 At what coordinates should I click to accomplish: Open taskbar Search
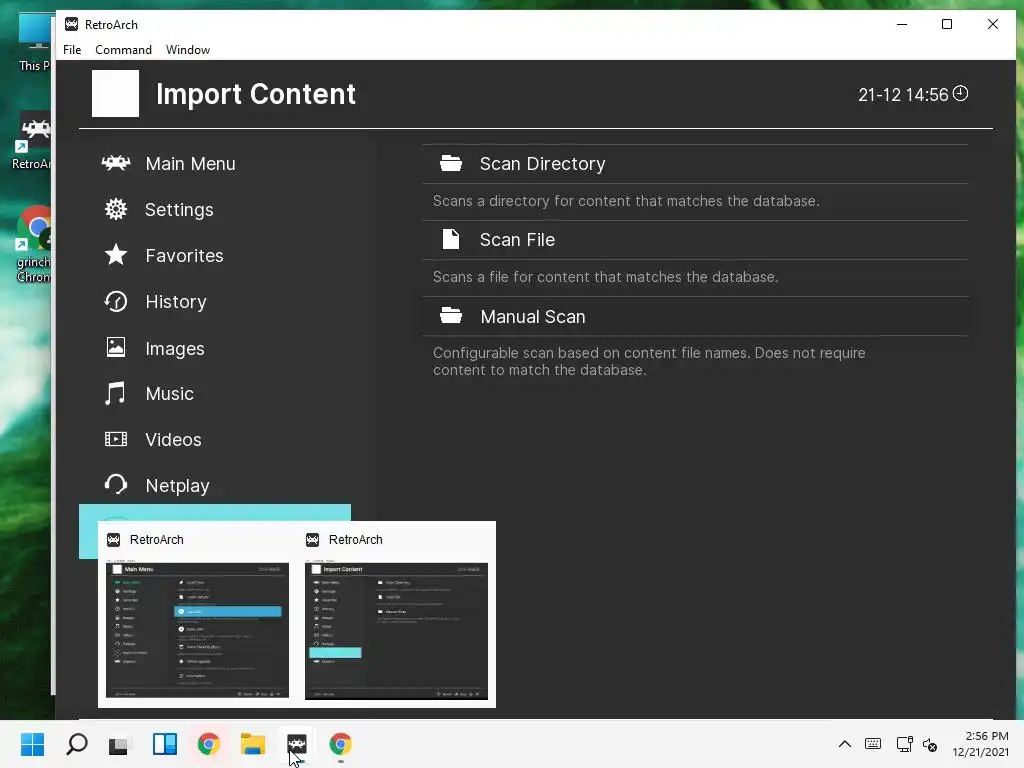77,744
